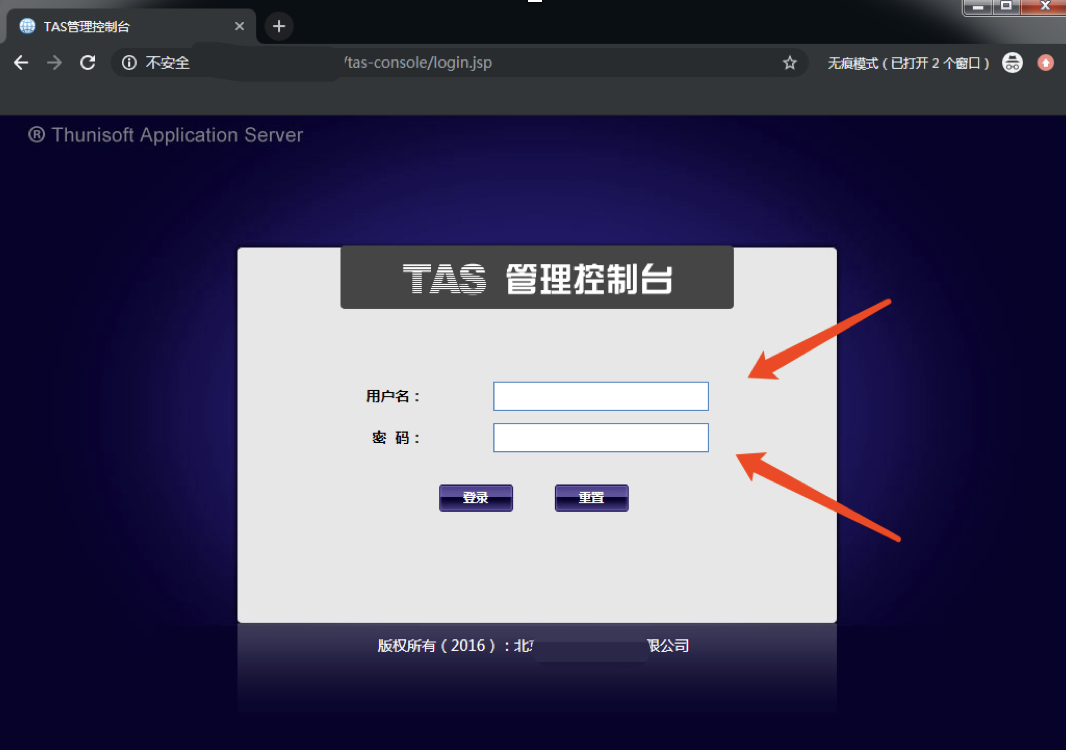Click the browser forward arrow
The height and width of the screenshot is (750, 1066).
tap(54, 63)
